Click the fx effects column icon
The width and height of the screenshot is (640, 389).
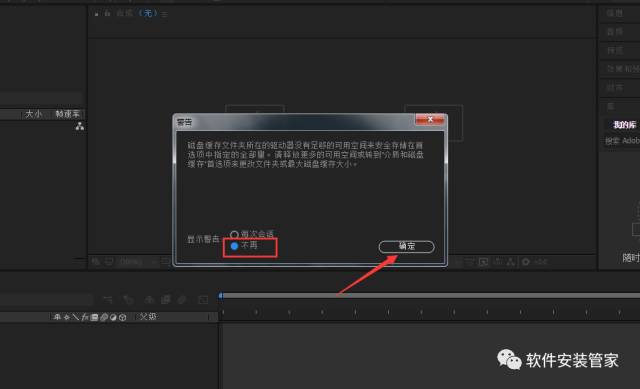point(84,317)
